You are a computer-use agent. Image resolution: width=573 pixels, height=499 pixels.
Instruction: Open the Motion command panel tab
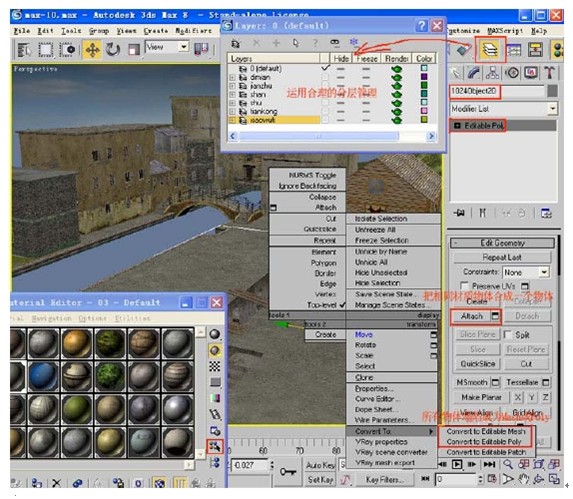(x=512, y=73)
